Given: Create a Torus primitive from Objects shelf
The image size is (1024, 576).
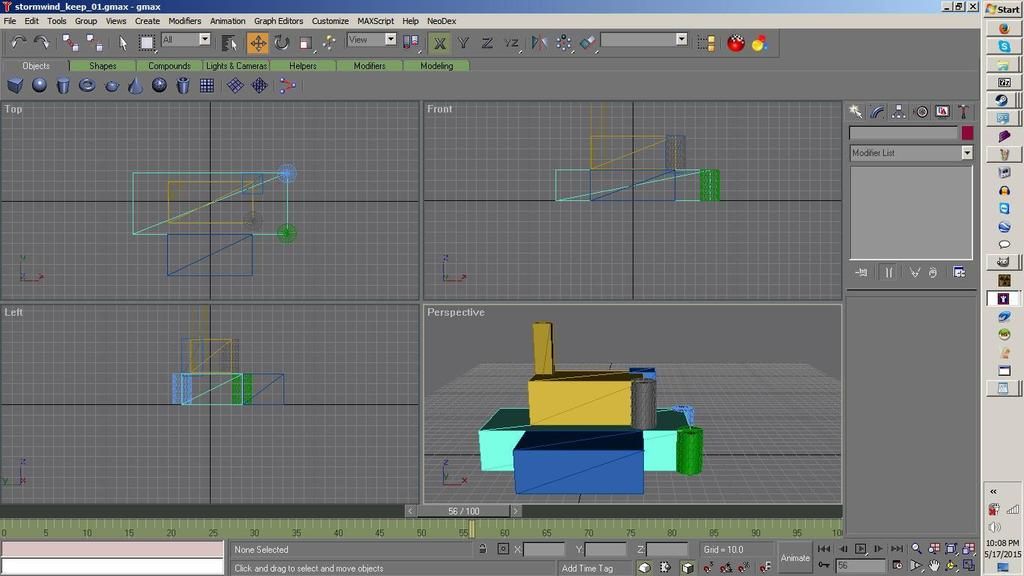Looking at the screenshot, I should pos(87,86).
